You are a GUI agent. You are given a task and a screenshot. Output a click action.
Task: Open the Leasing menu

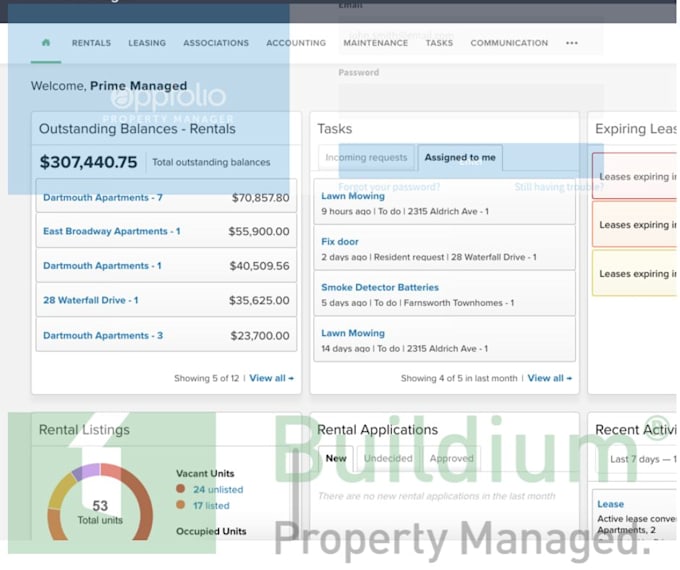pos(147,43)
